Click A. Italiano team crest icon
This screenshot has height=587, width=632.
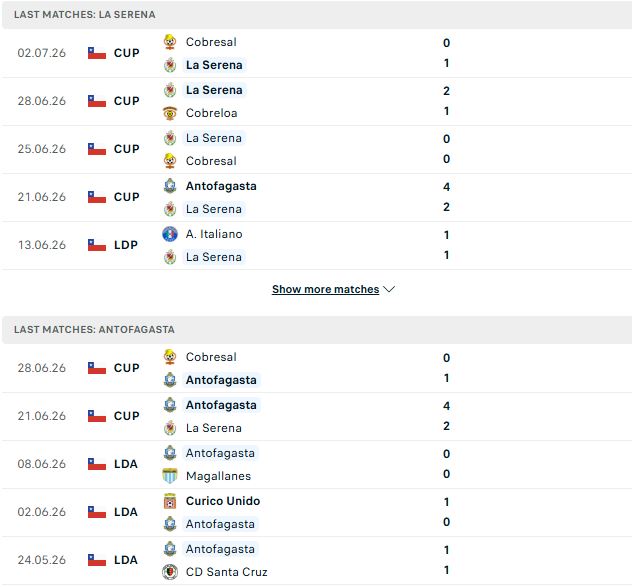(170, 234)
